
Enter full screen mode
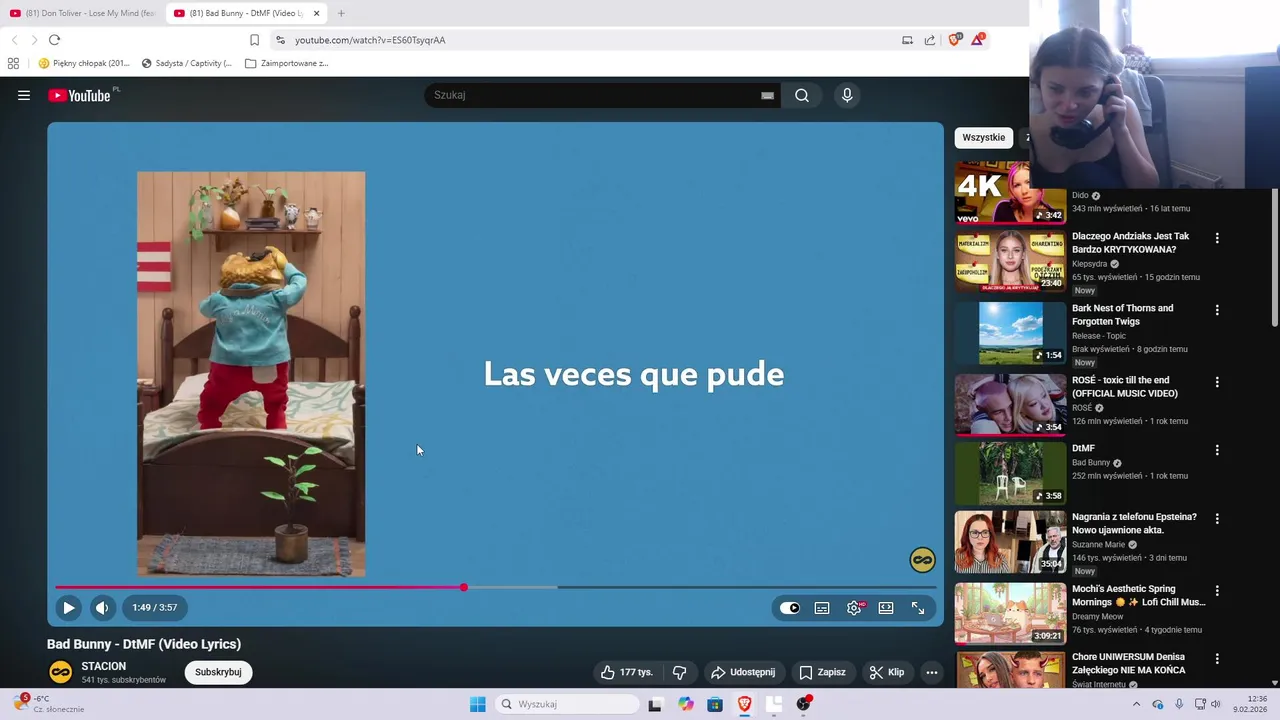[x=918, y=608]
